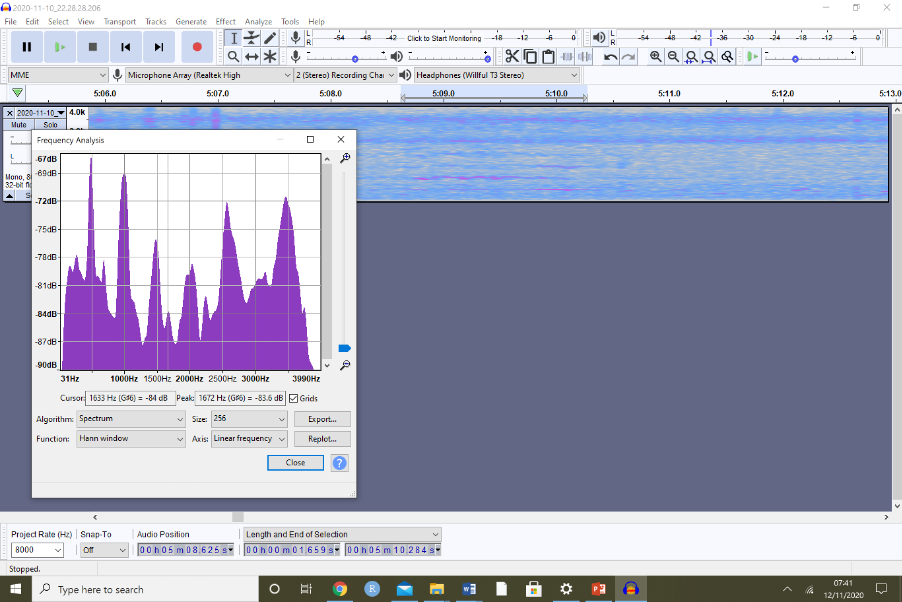
Task: Start playback with the Play button
Action: coord(60,47)
